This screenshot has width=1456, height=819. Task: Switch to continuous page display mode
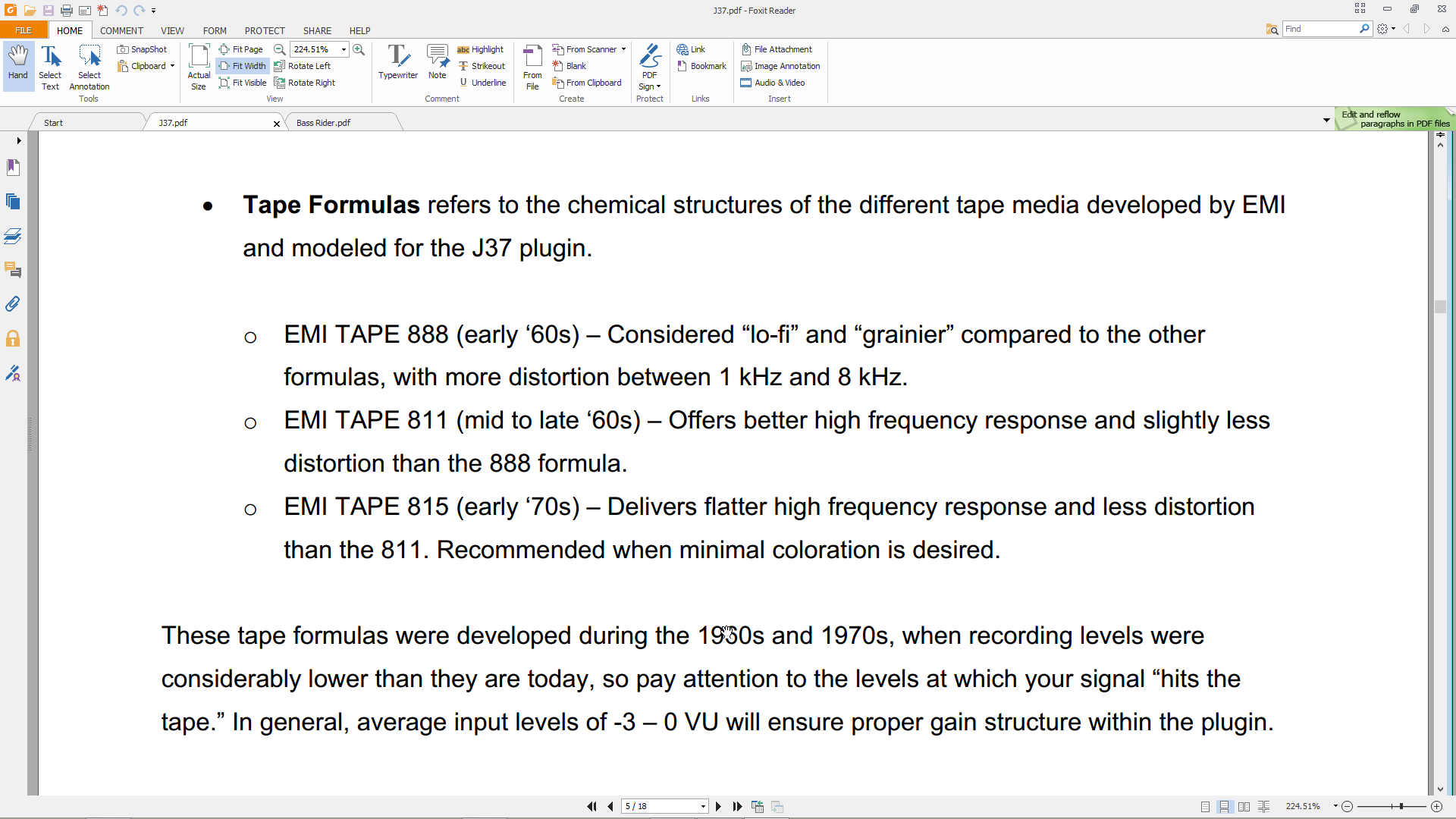coord(1225,807)
